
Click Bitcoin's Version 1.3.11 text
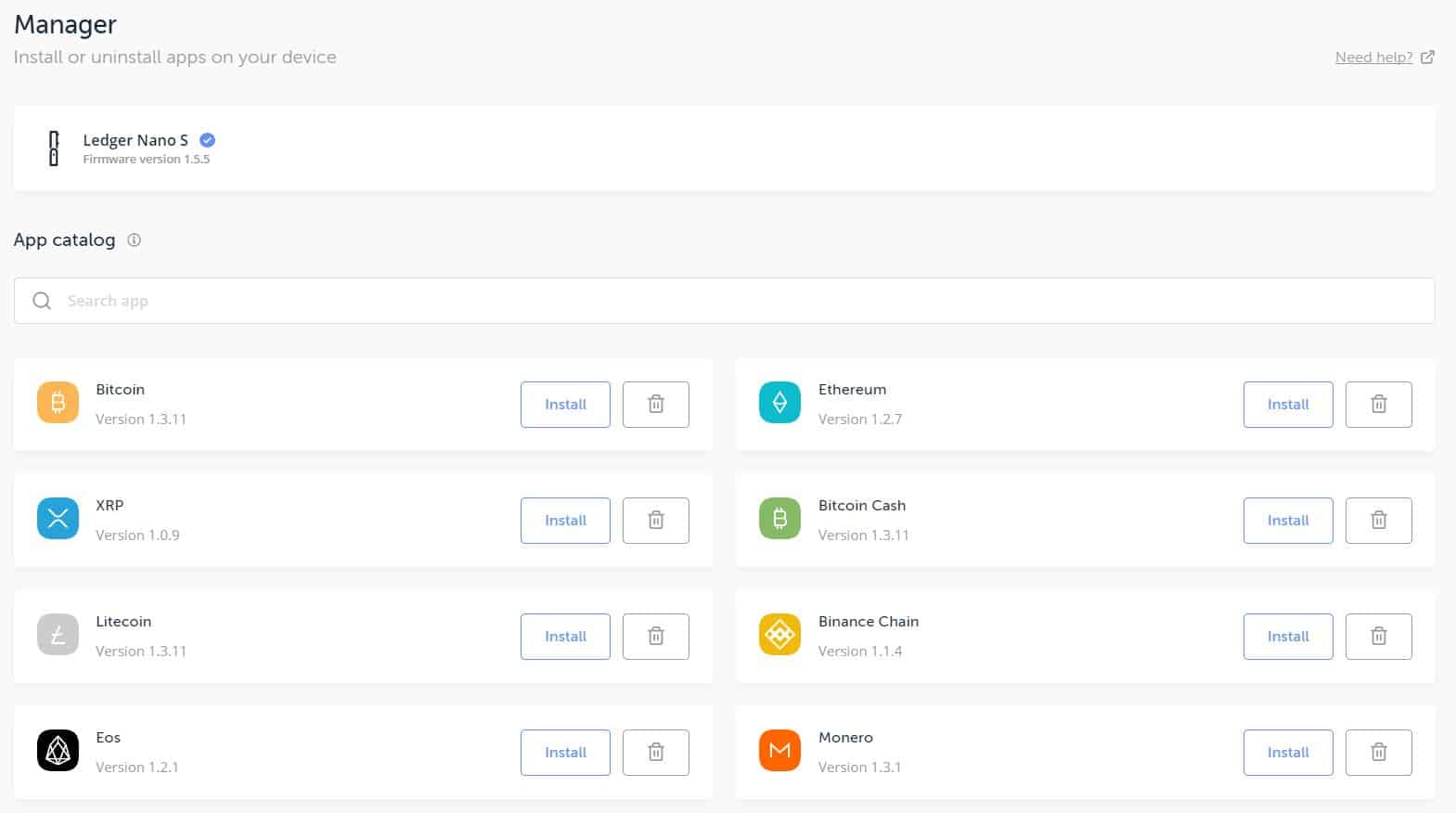pos(141,419)
